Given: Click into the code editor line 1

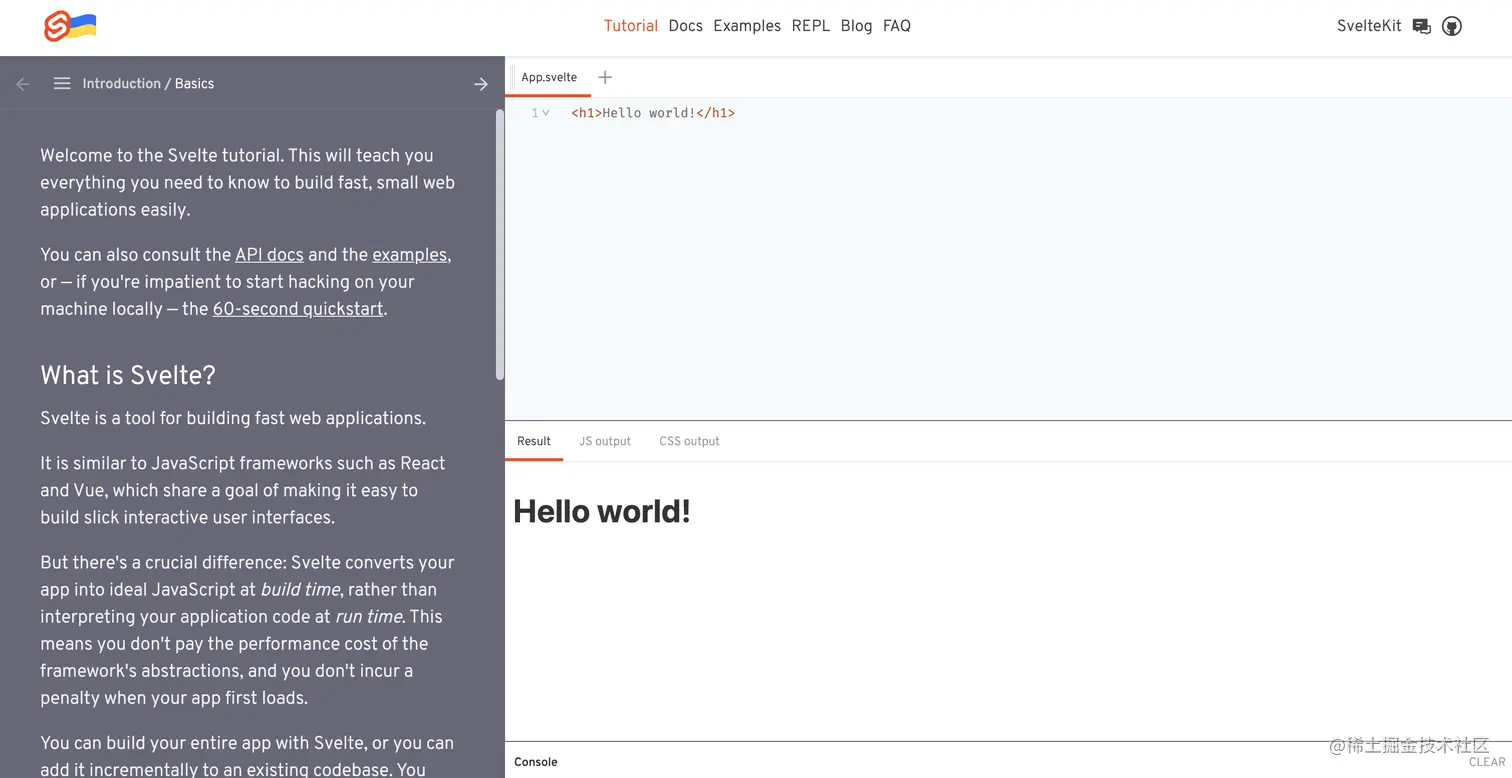Looking at the screenshot, I should [653, 113].
